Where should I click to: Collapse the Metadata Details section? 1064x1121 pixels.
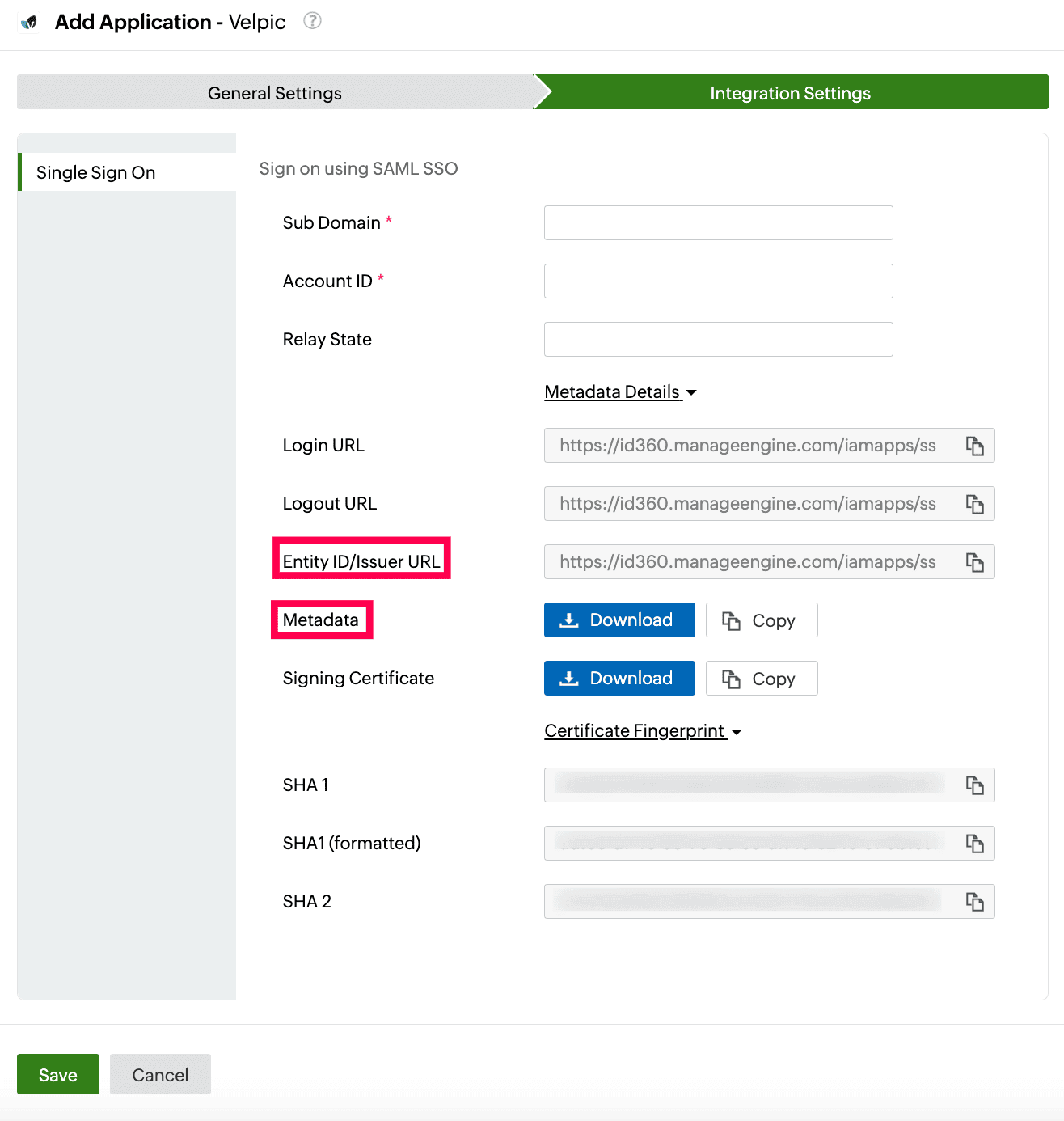click(x=620, y=391)
